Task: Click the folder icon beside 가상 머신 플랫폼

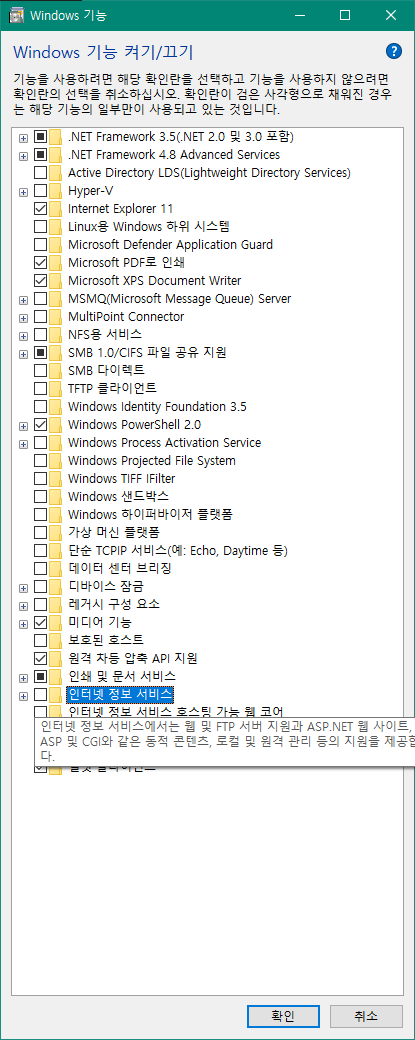Action: tap(56, 532)
